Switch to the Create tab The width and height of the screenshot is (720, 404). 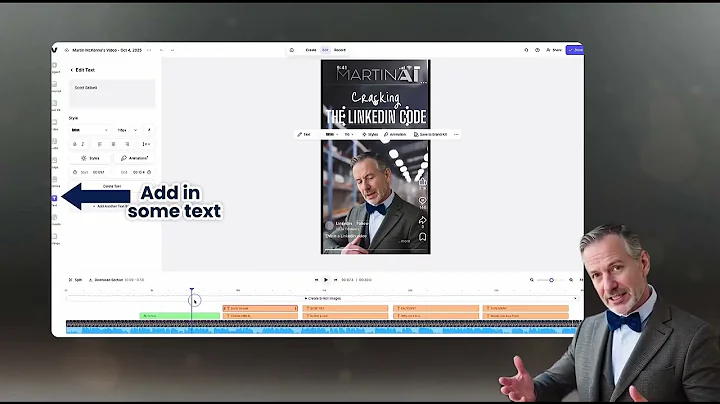tap(311, 50)
